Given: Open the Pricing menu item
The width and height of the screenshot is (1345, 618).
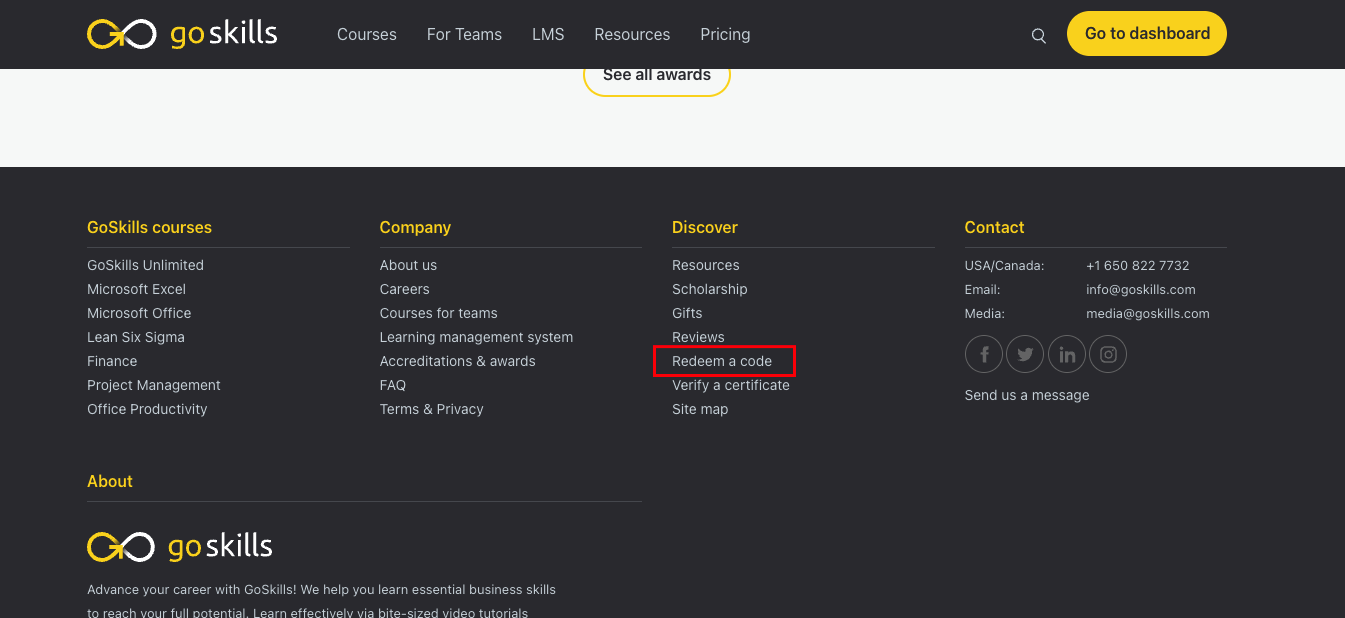Looking at the screenshot, I should coord(725,34).
